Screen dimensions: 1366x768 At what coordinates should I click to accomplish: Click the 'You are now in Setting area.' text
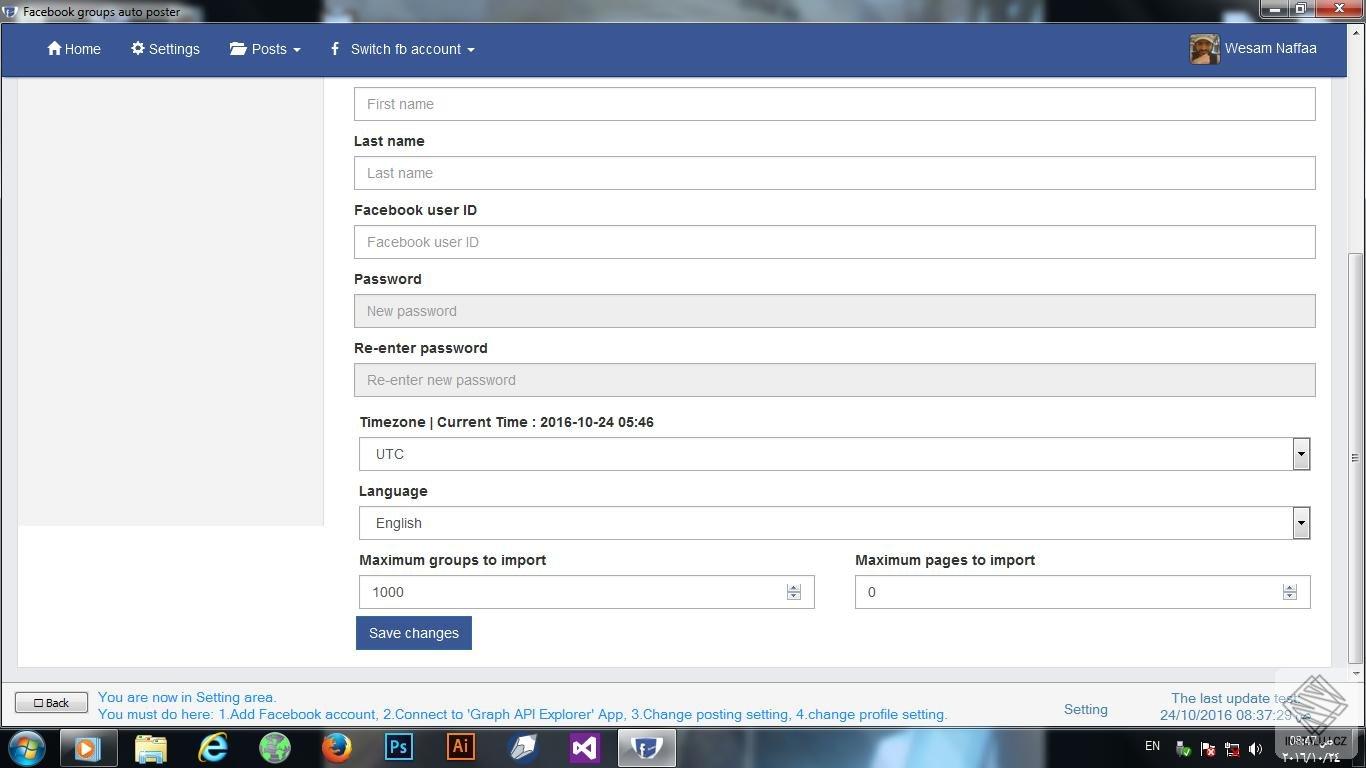[187, 697]
